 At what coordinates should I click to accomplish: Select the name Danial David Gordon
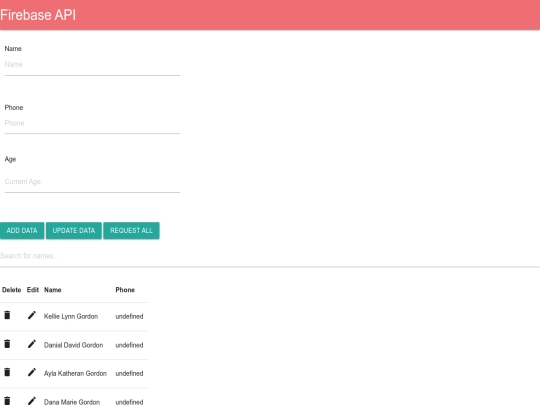[73, 345]
